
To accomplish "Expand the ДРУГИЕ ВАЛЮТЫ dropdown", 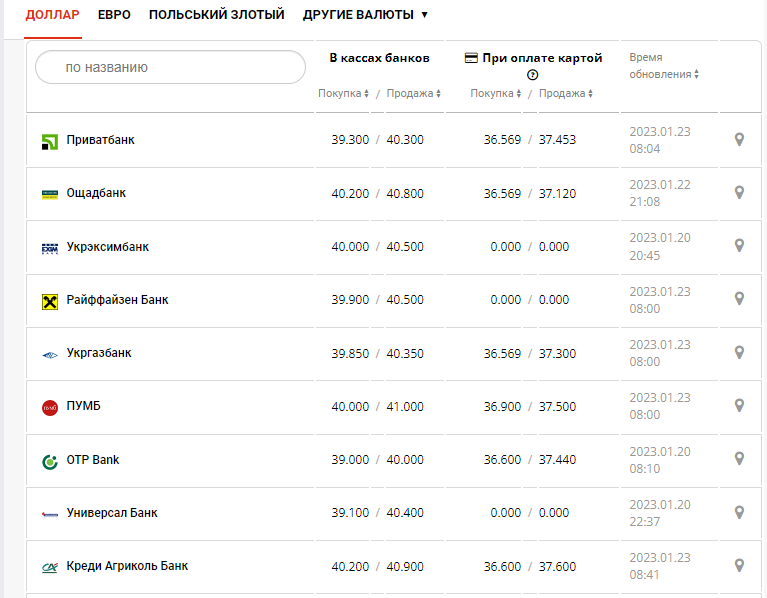I will tap(366, 15).
